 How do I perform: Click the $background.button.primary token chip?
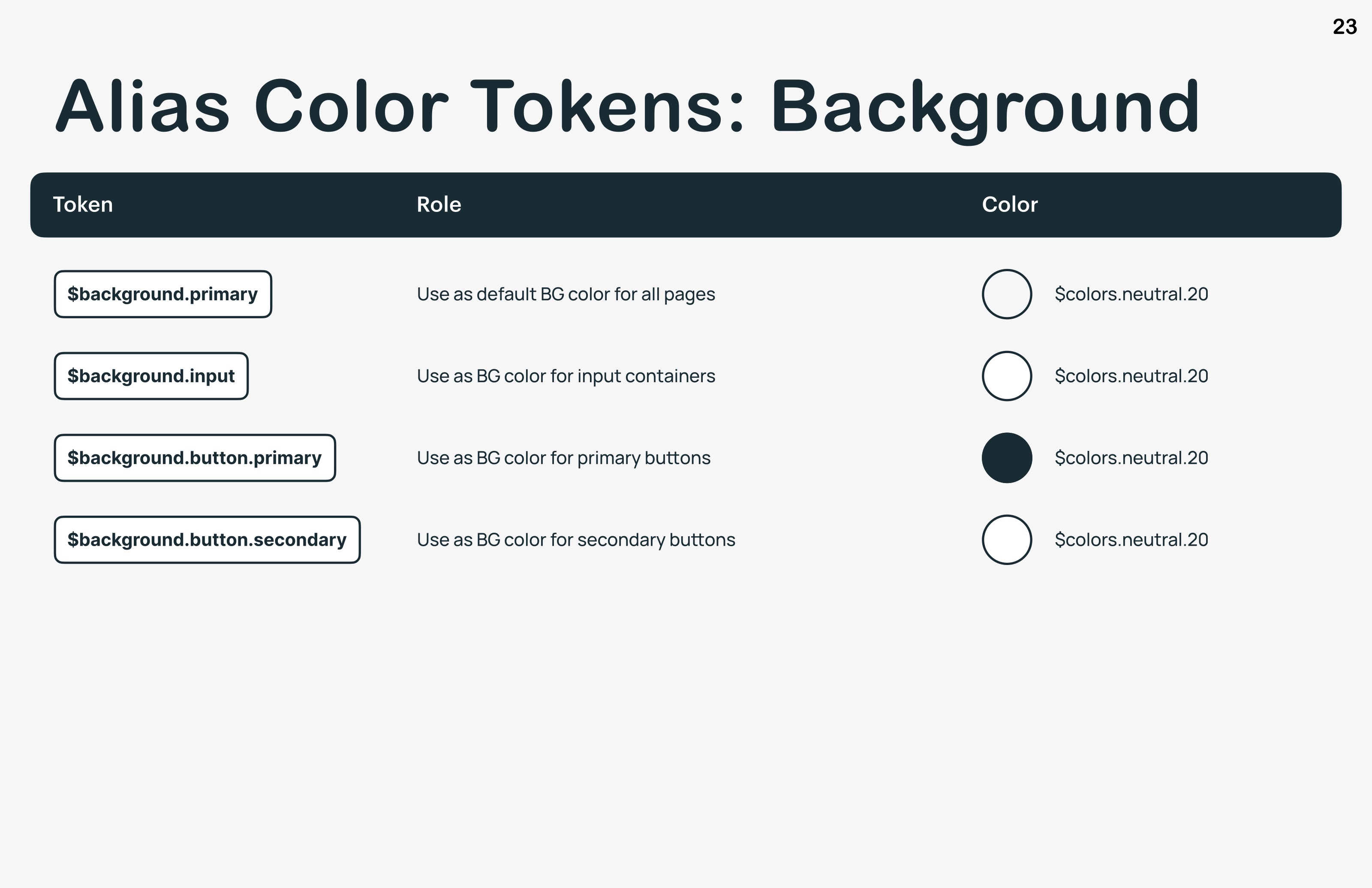pos(195,458)
